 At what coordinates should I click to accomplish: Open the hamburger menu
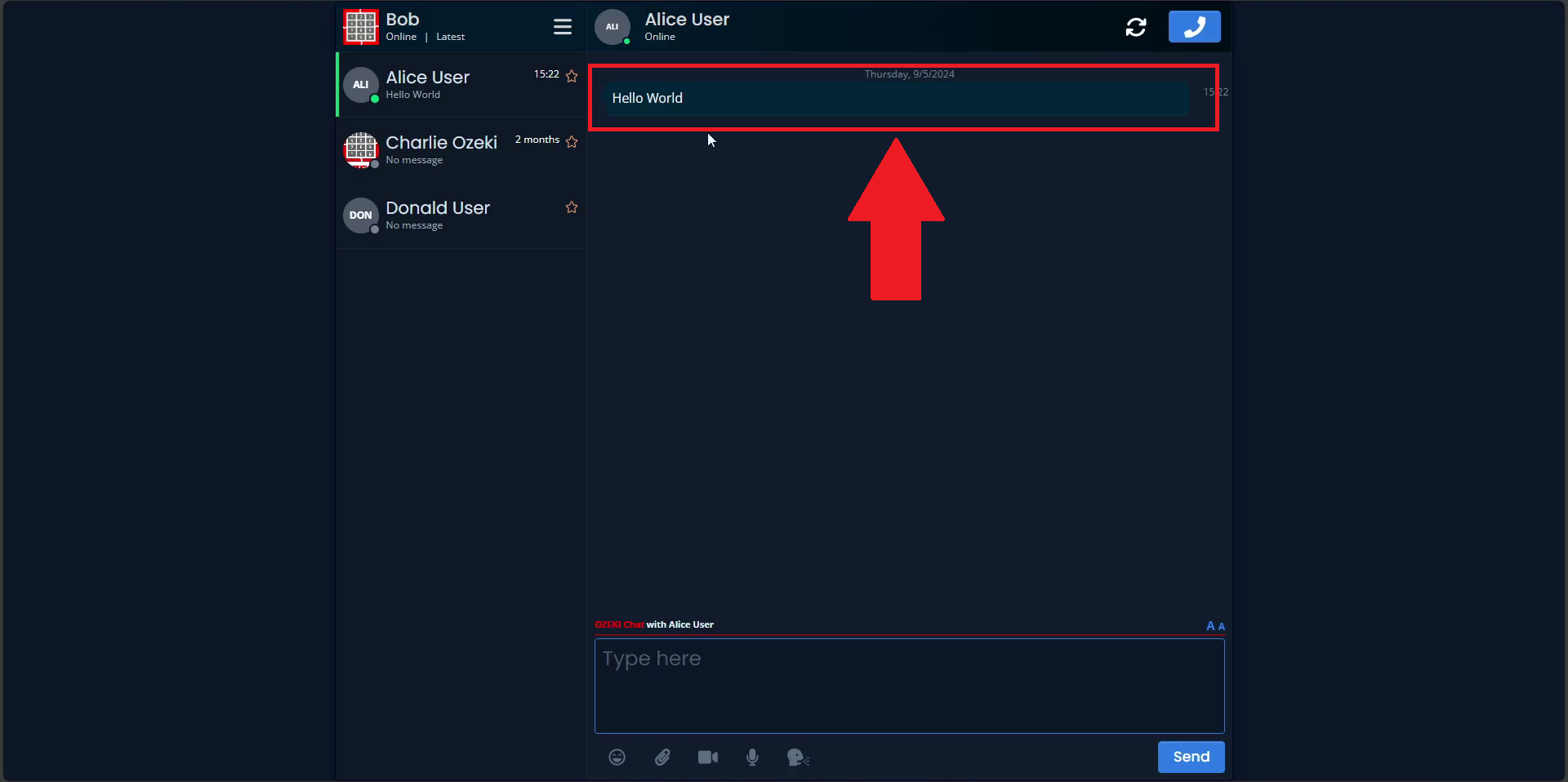[562, 27]
